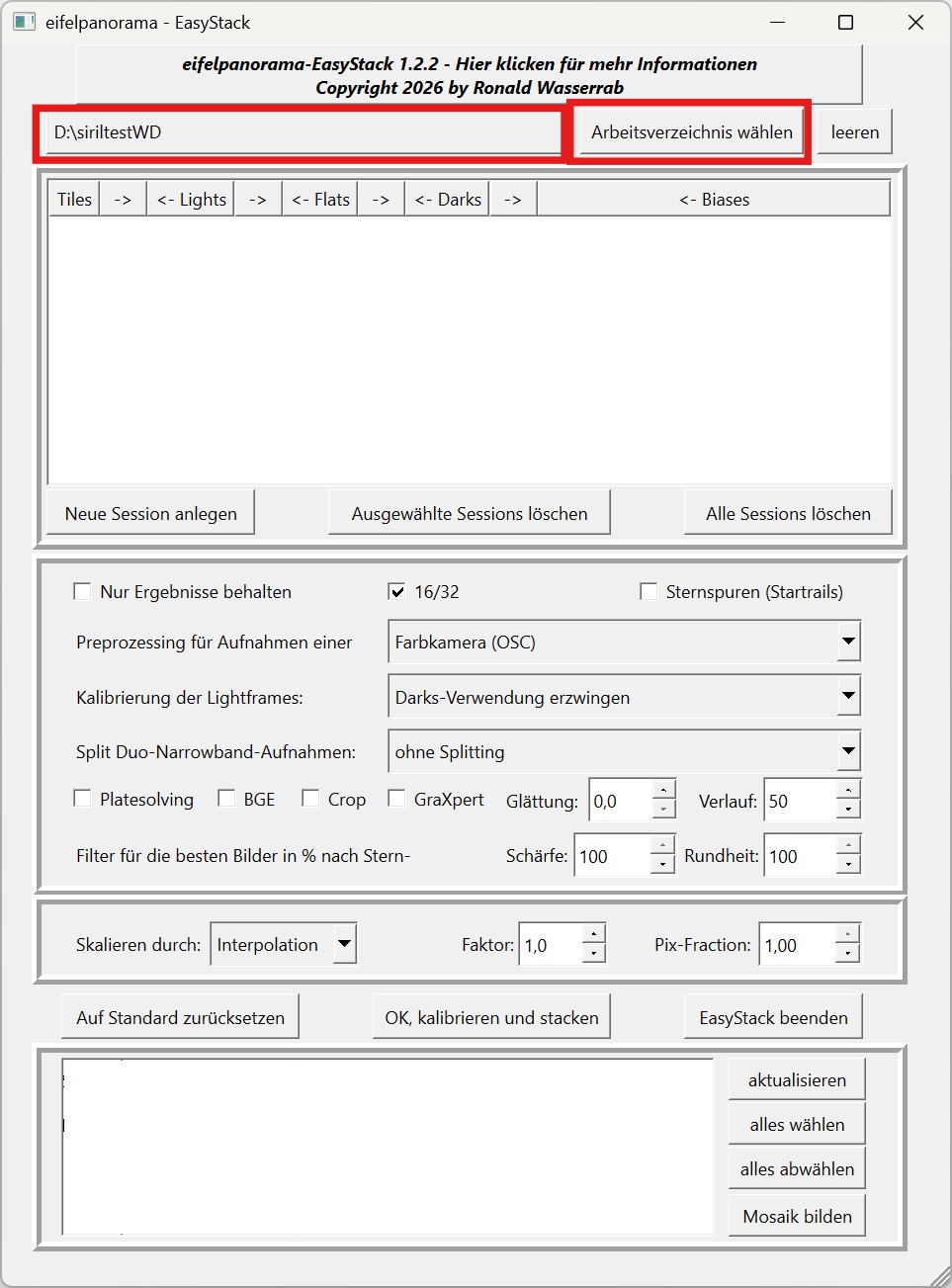This screenshot has height=1288, width=952.
Task: Enable the Platesolving option
Action: pyautogui.click(x=83, y=799)
